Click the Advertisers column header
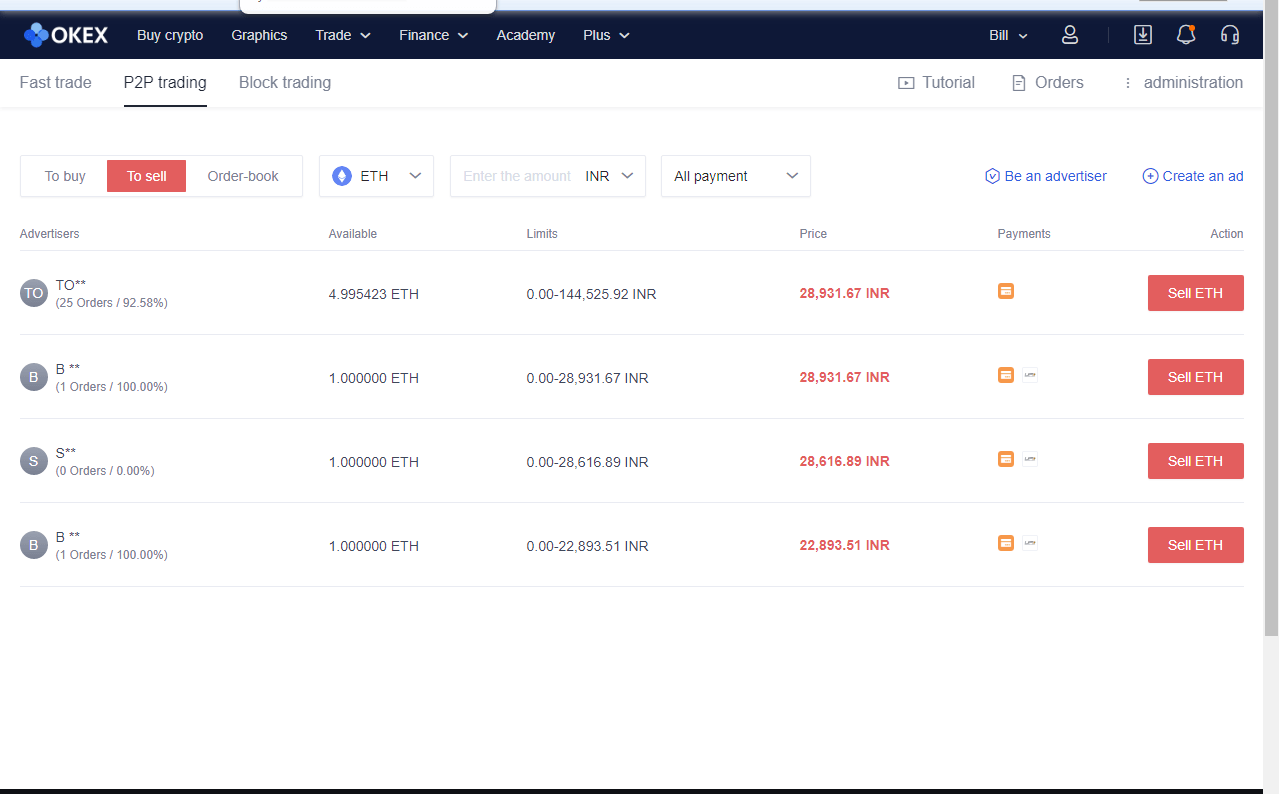Screen dimensions: 1279x794 (49, 234)
